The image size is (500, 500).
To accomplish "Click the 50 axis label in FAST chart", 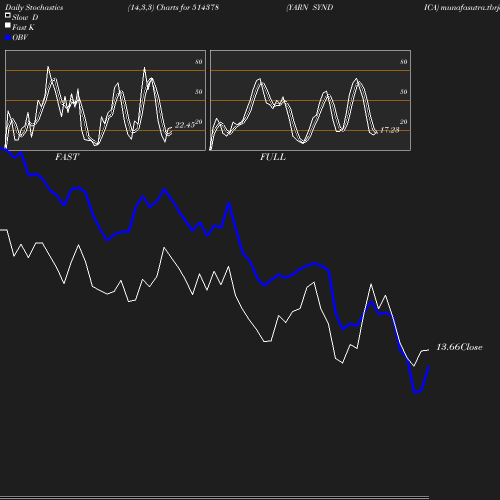I will pos(199,92).
